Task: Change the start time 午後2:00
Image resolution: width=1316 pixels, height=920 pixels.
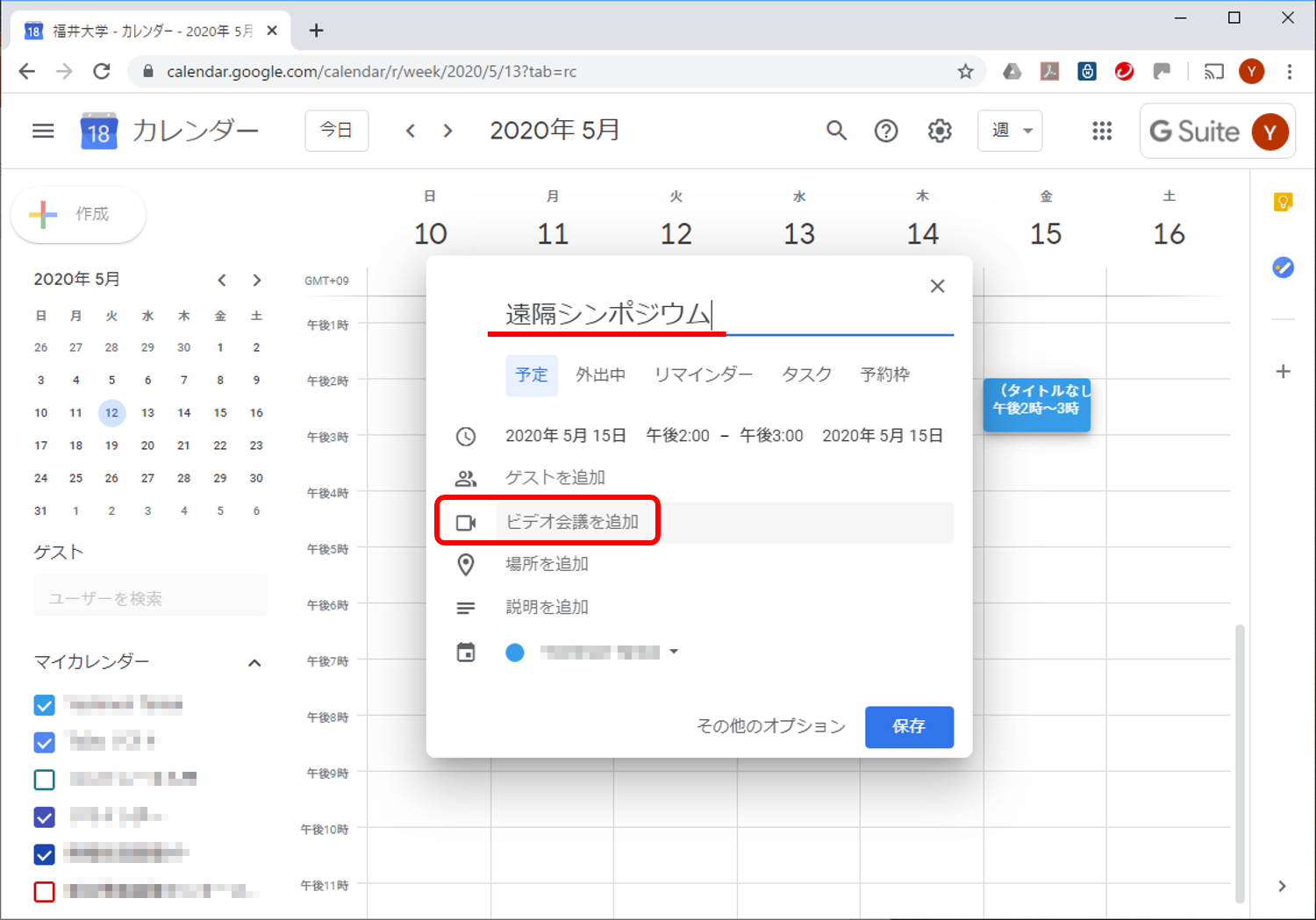Action: pyautogui.click(x=677, y=436)
